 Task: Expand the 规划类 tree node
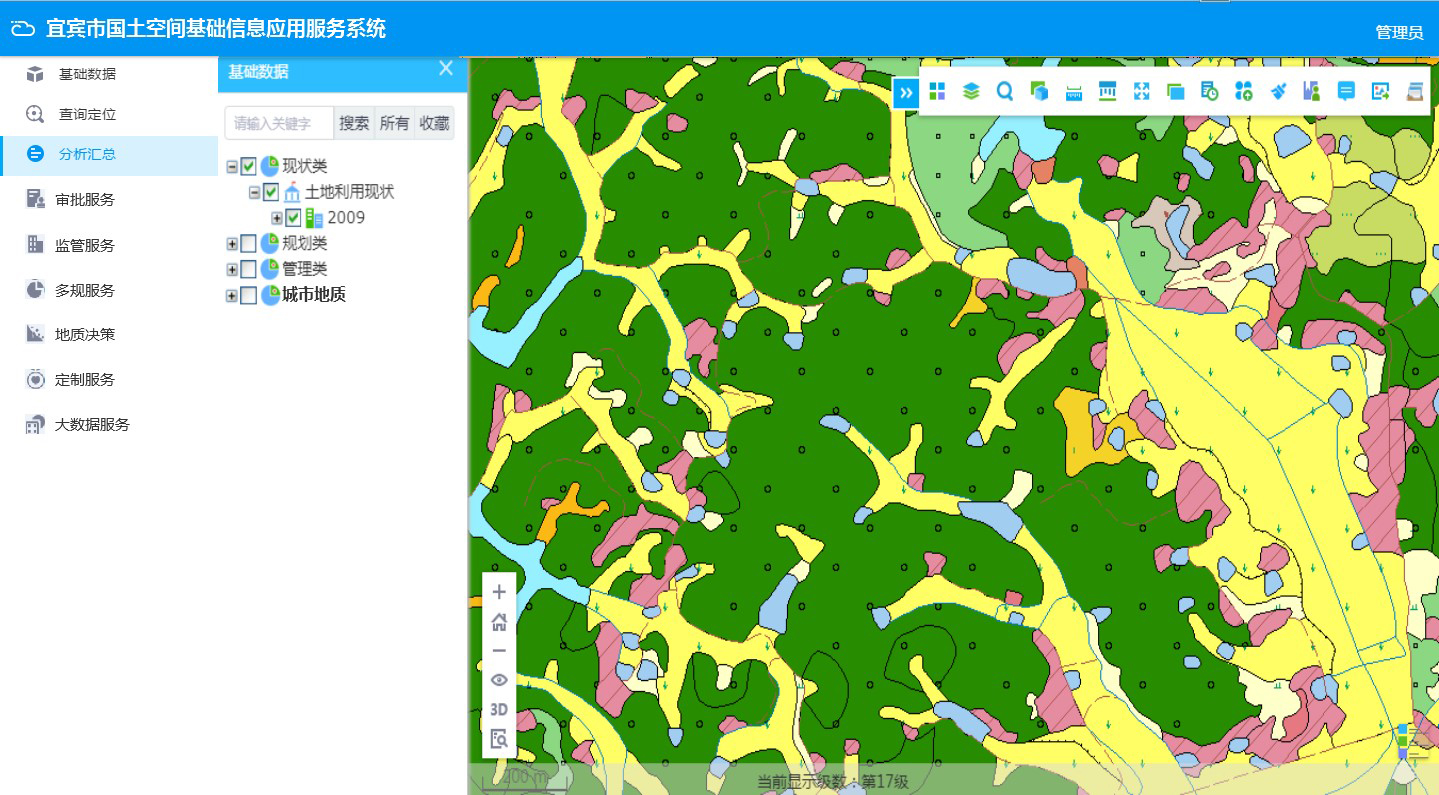click(232, 244)
